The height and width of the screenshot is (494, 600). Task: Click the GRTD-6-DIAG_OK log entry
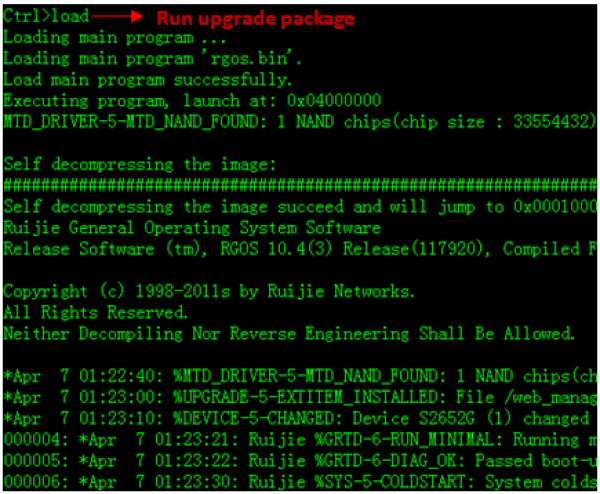coord(300,461)
